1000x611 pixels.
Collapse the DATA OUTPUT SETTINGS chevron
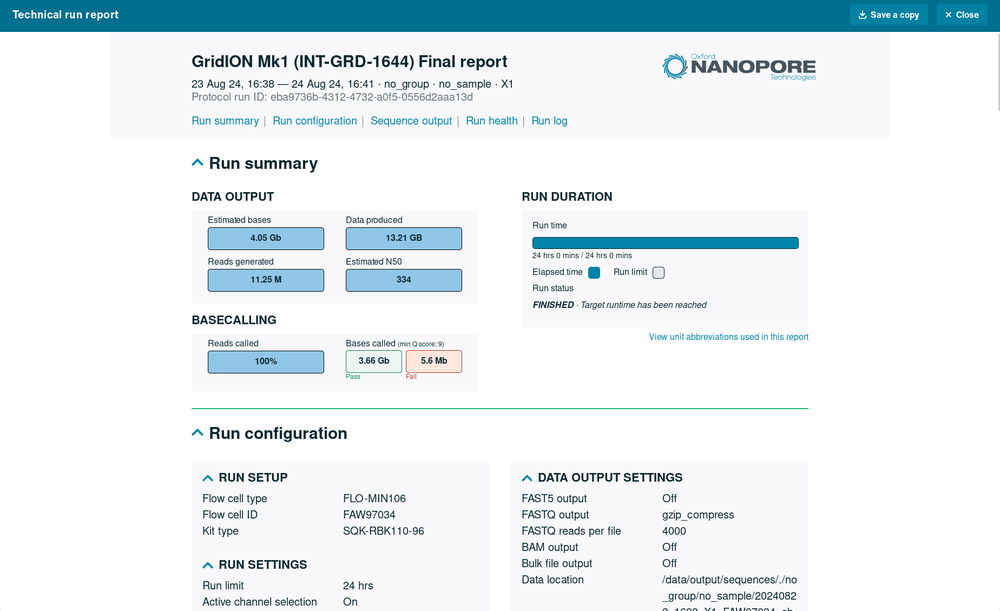[527, 478]
